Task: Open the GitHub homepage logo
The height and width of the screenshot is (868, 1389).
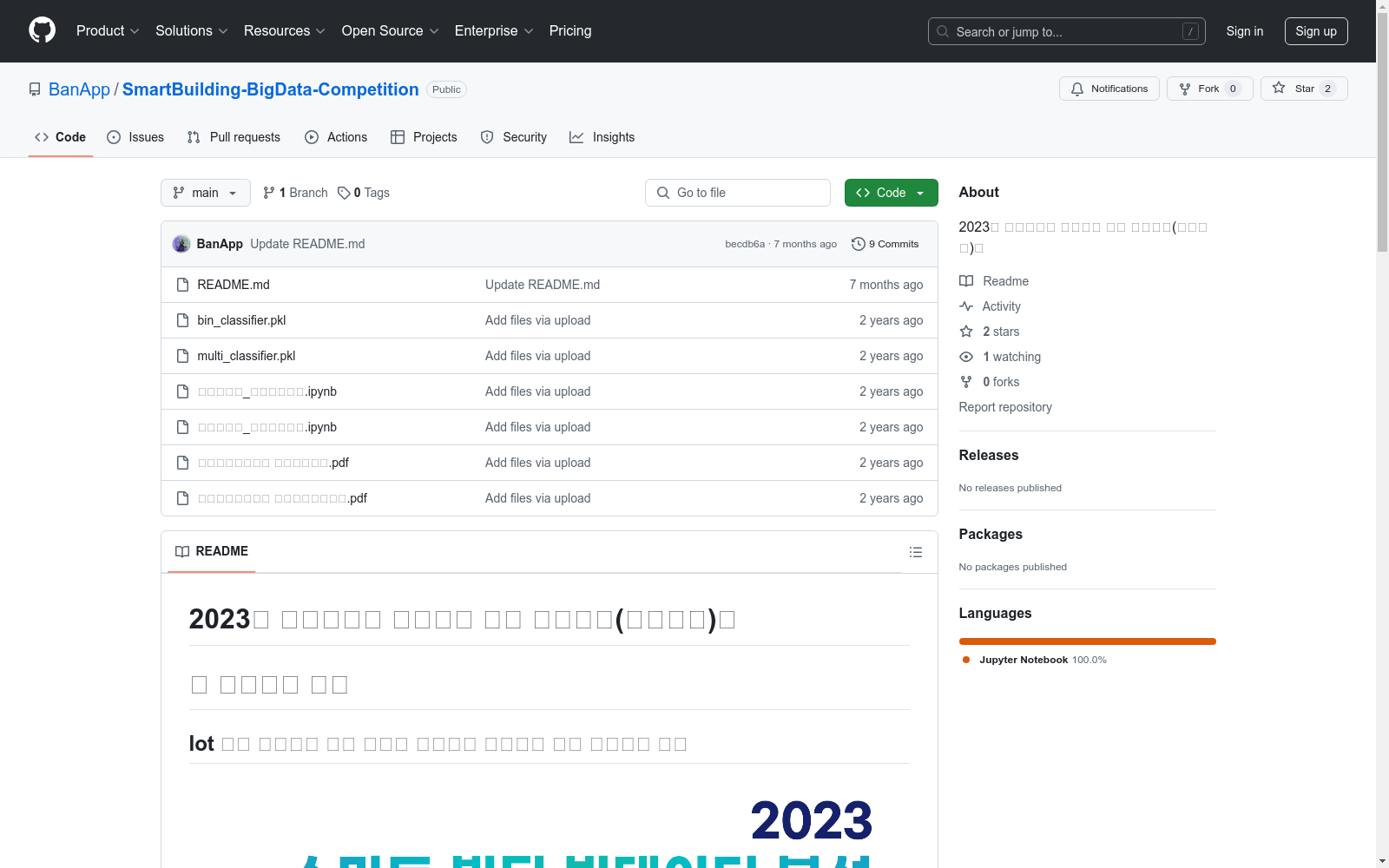Action: tap(42, 30)
